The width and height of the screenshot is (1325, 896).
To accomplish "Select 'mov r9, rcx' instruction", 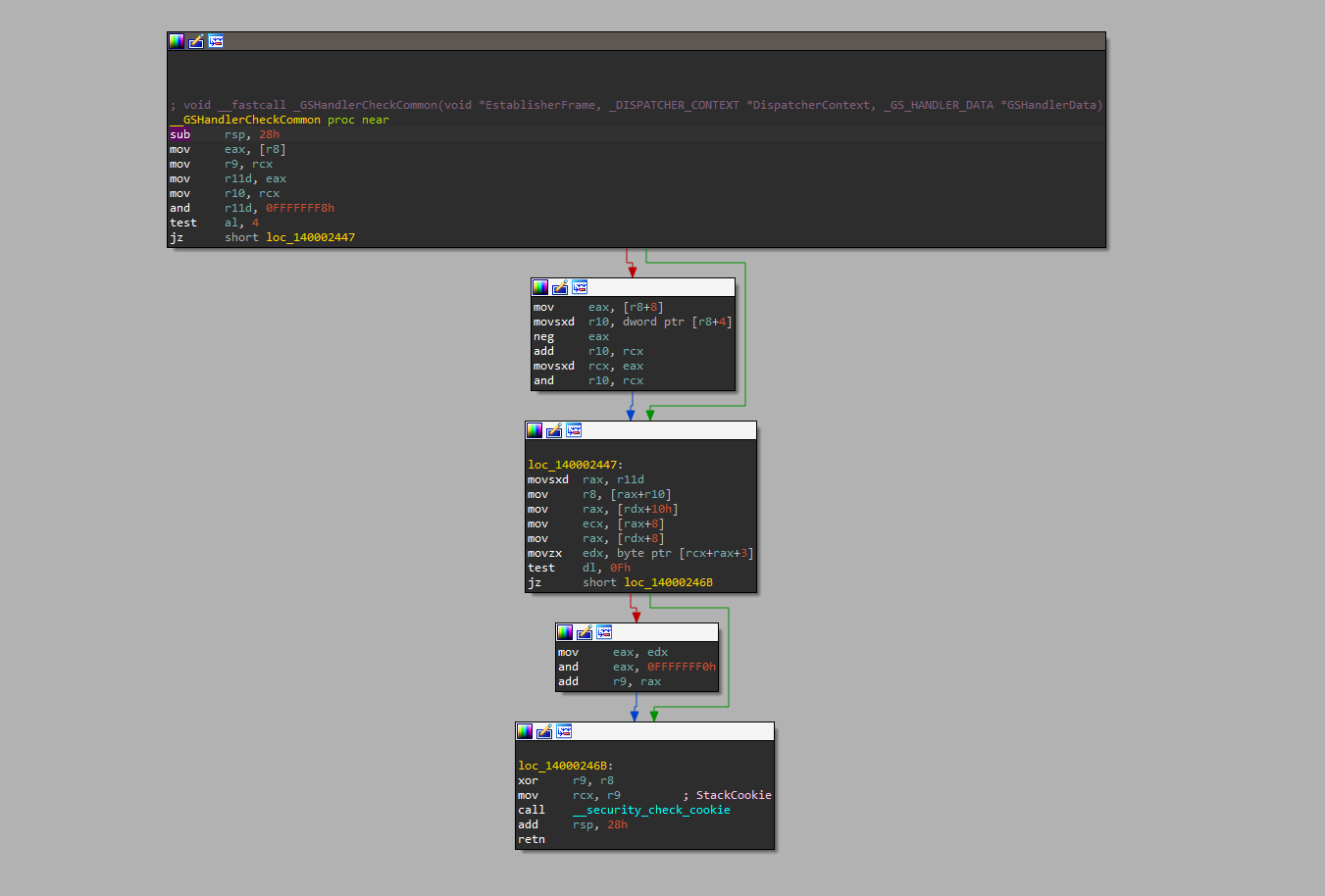I will pyautogui.click(x=222, y=164).
